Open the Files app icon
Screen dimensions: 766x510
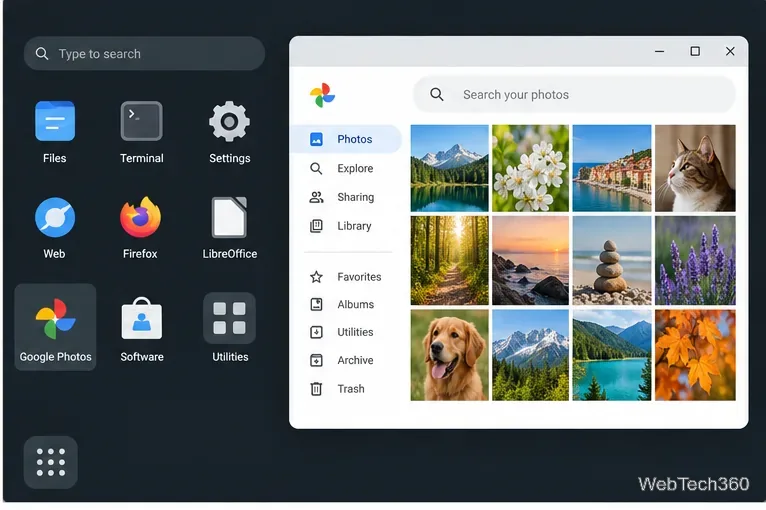(55, 121)
